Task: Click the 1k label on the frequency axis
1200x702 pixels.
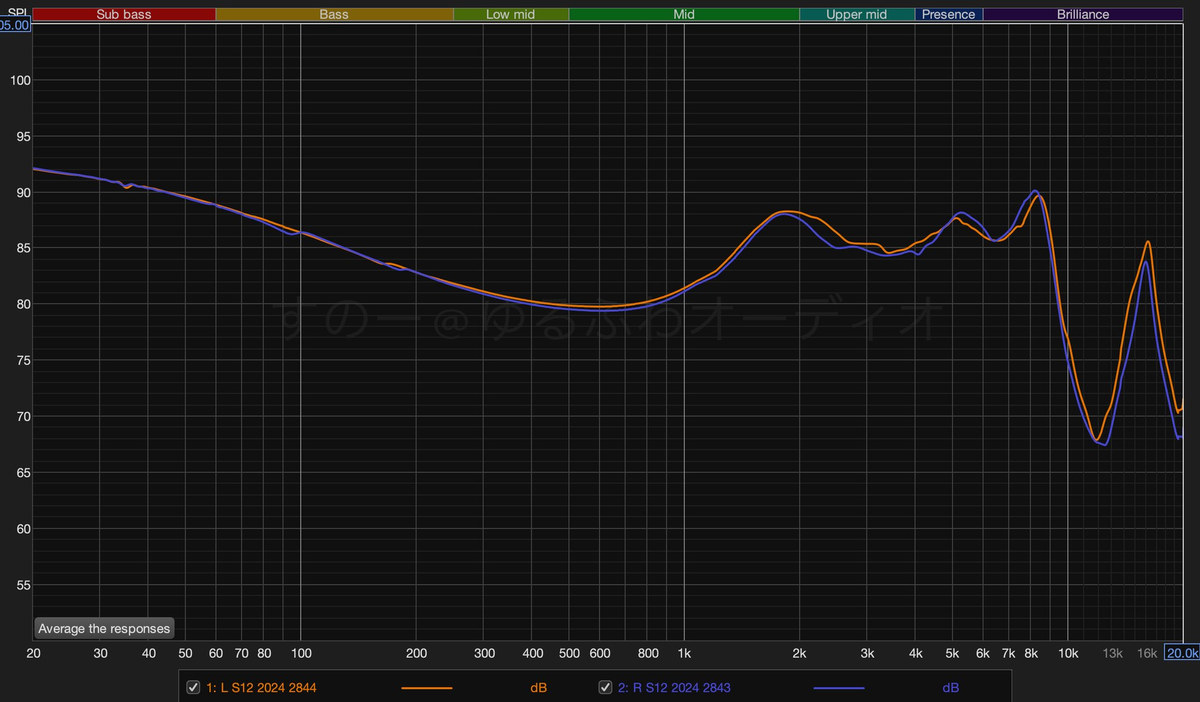Action: pos(684,653)
